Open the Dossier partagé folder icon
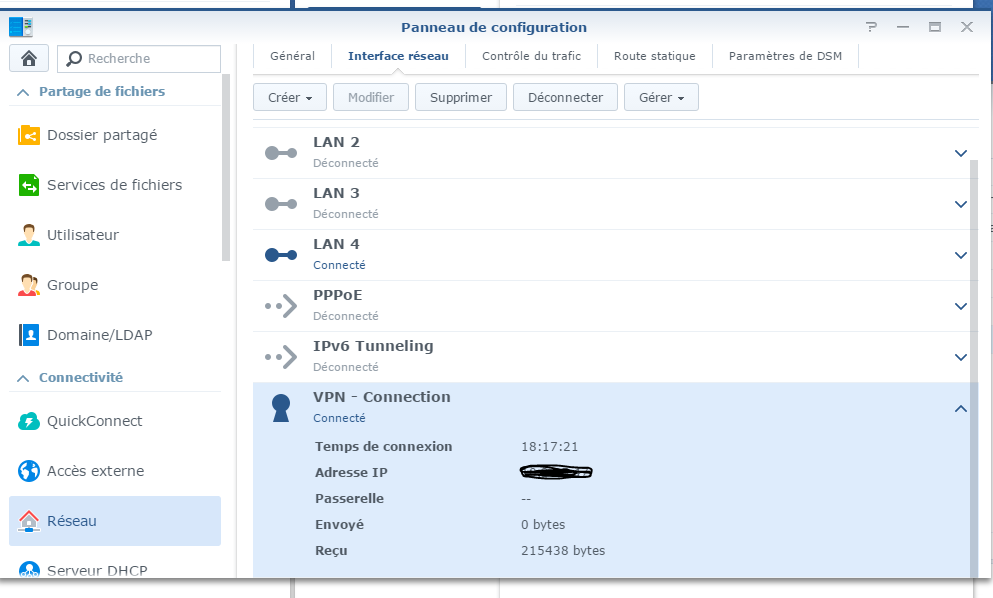 (28, 135)
